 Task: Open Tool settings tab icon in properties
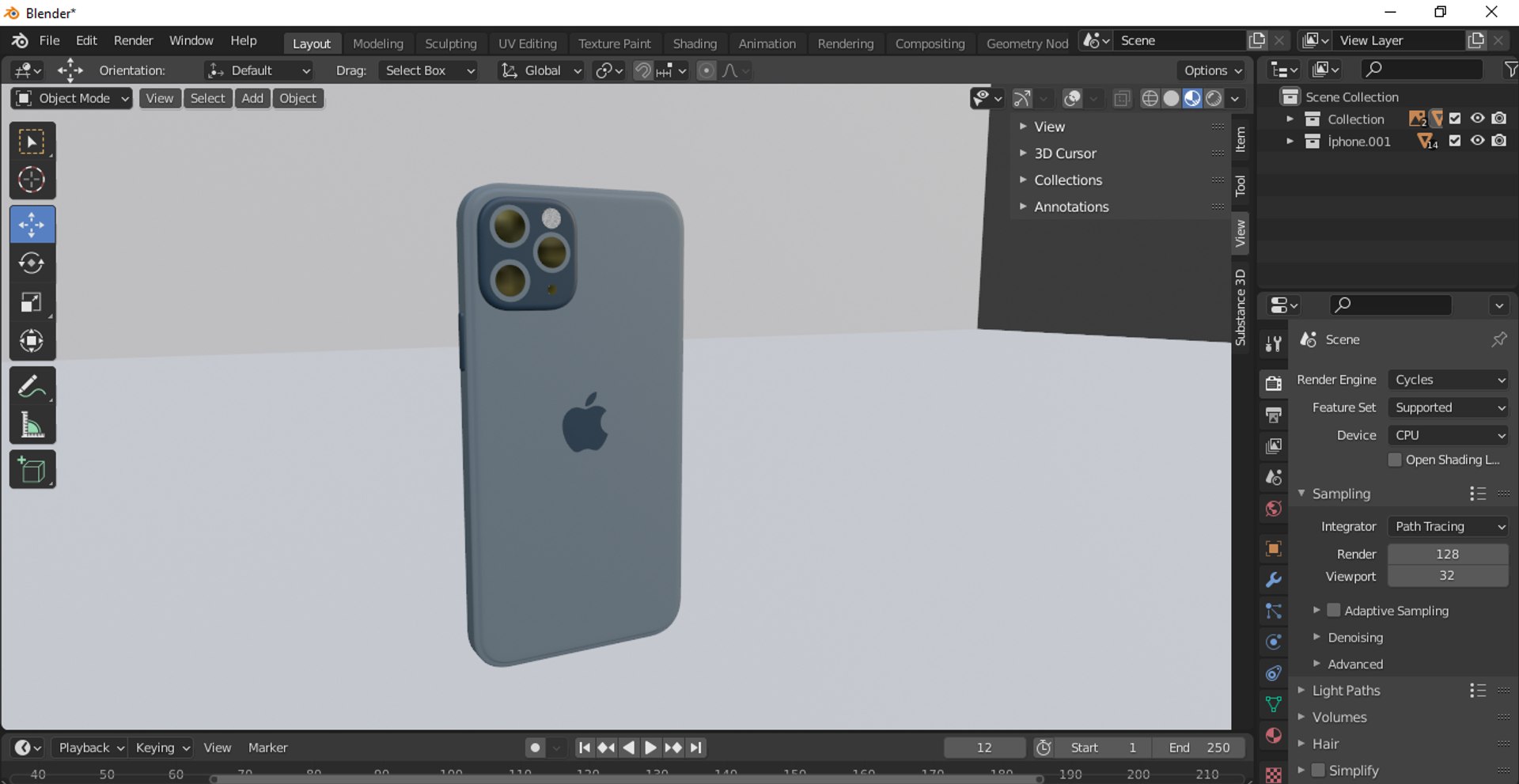(1273, 344)
